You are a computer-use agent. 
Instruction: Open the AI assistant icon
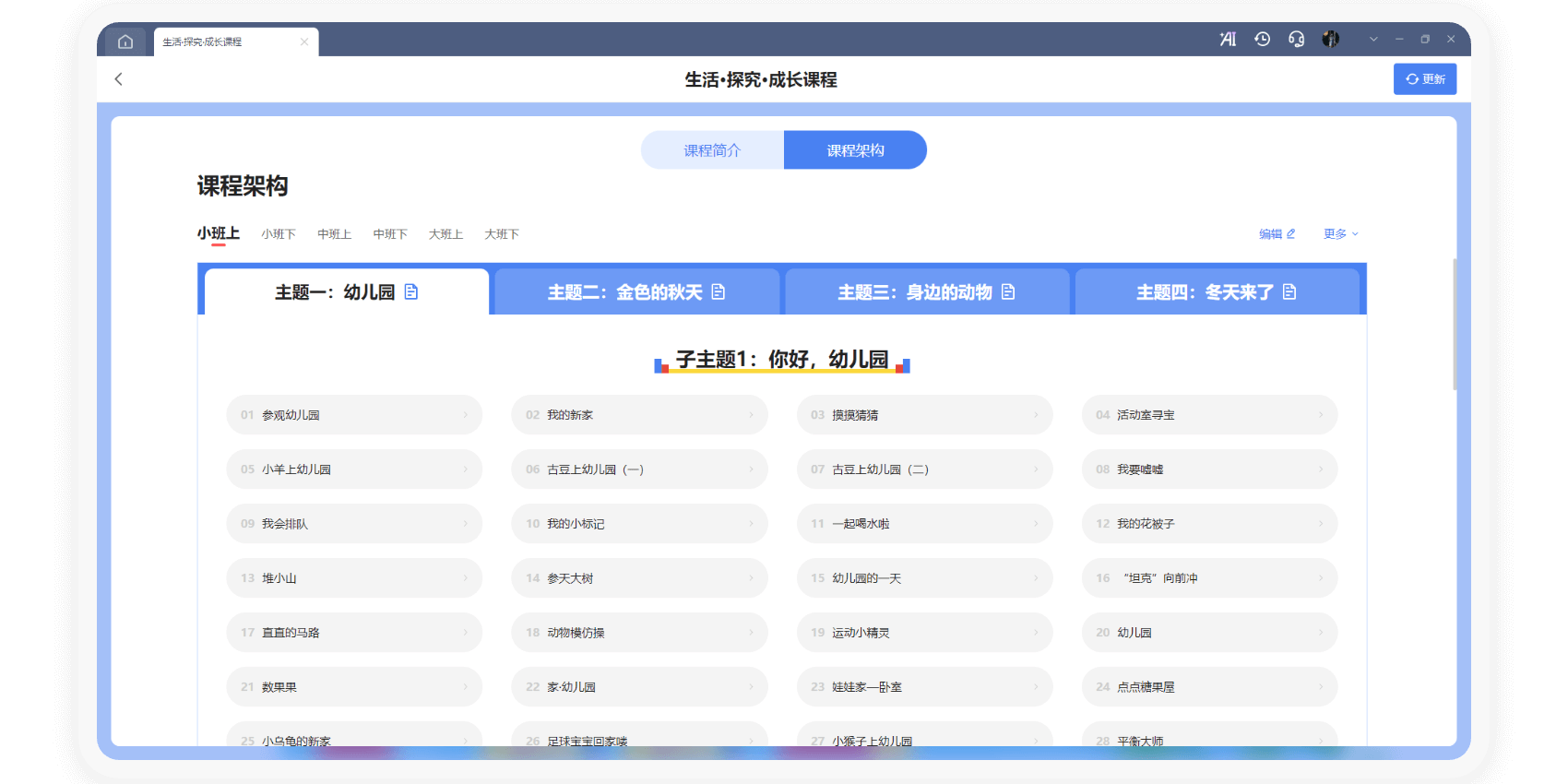coord(1228,39)
